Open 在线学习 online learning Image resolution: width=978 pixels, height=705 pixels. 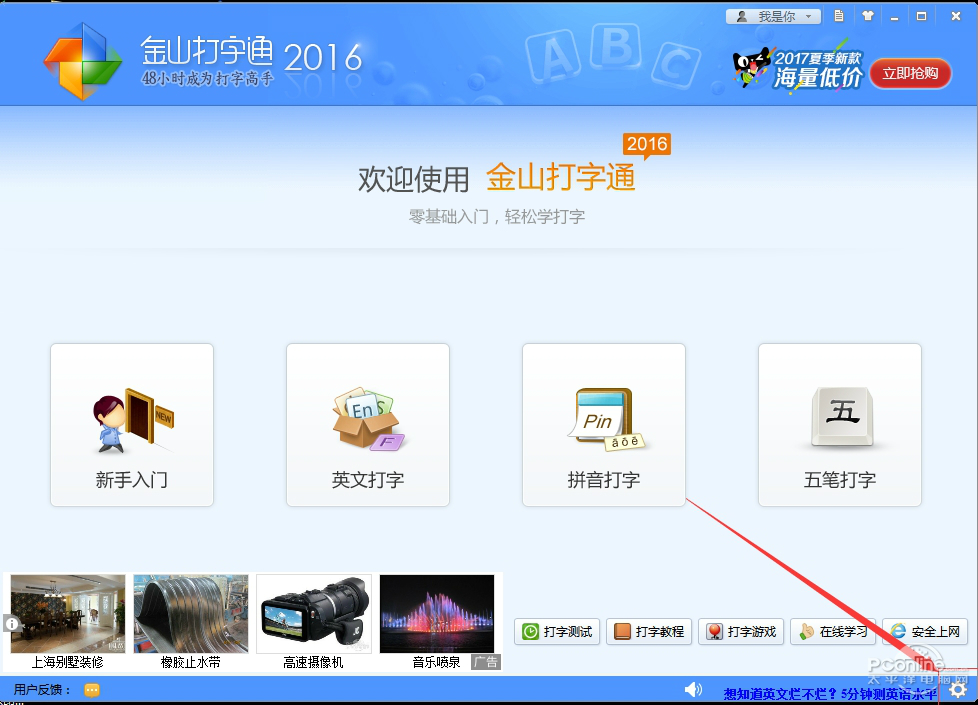pos(833,631)
